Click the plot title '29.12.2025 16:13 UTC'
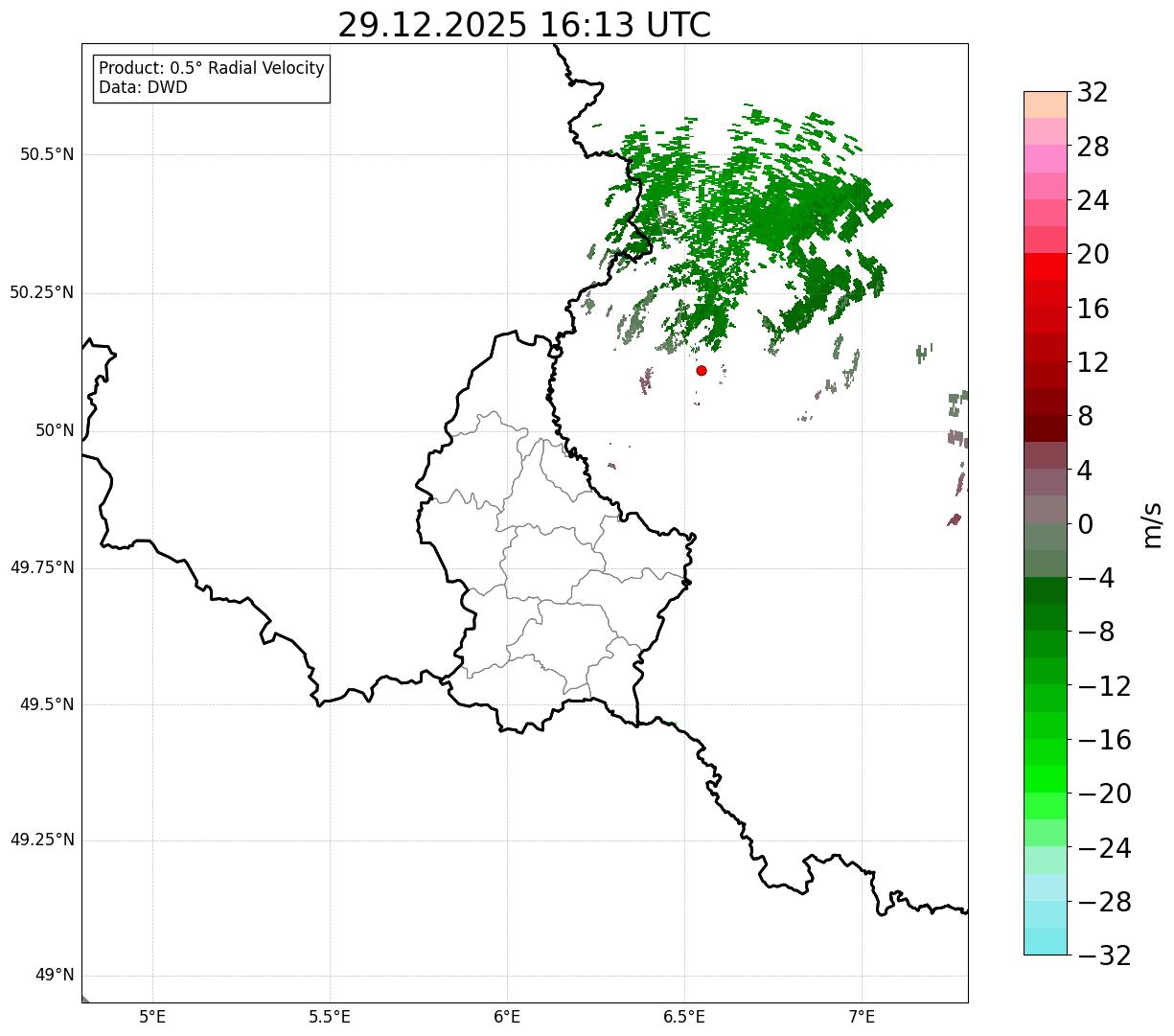The width and height of the screenshot is (1174, 1036). pos(524,25)
